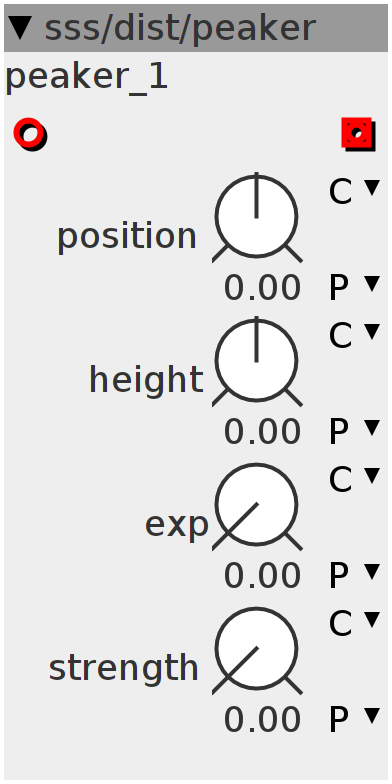The image size is (392, 784).
Task: Open the P dropdown below strength
Action: click(354, 719)
